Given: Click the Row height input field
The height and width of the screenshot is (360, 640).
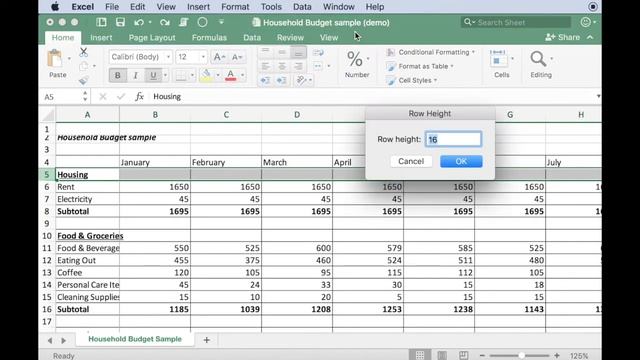Looking at the screenshot, I should pos(453,139).
